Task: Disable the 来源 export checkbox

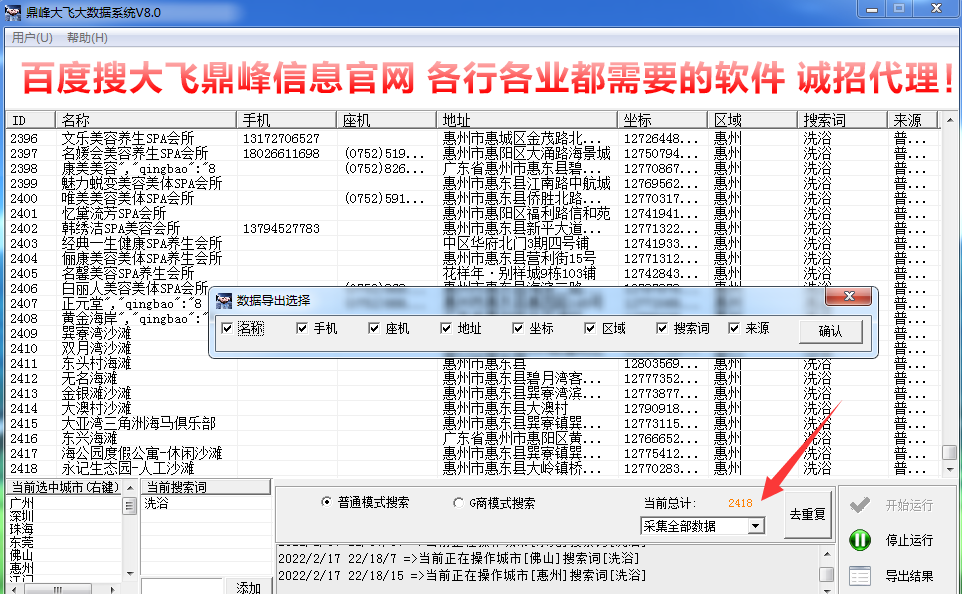Action: click(734, 329)
